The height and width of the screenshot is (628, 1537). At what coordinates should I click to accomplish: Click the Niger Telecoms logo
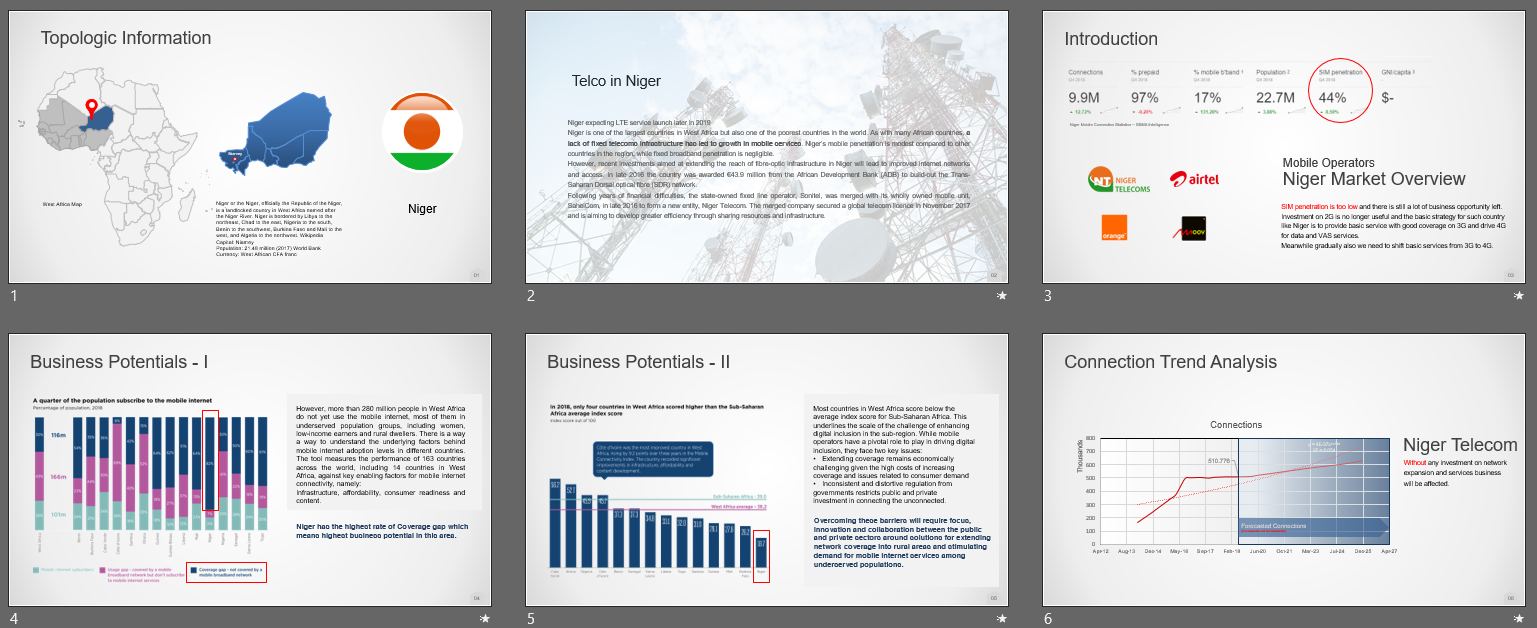(1119, 180)
